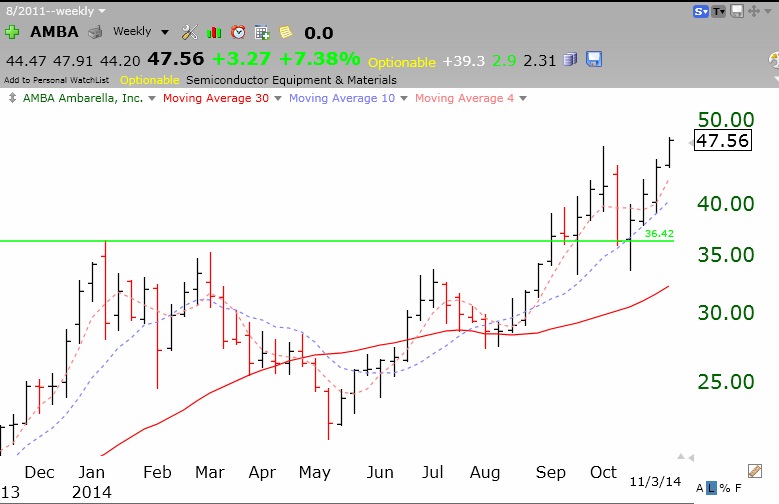Click the ruler drawing tool icon

(x=754, y=470)
